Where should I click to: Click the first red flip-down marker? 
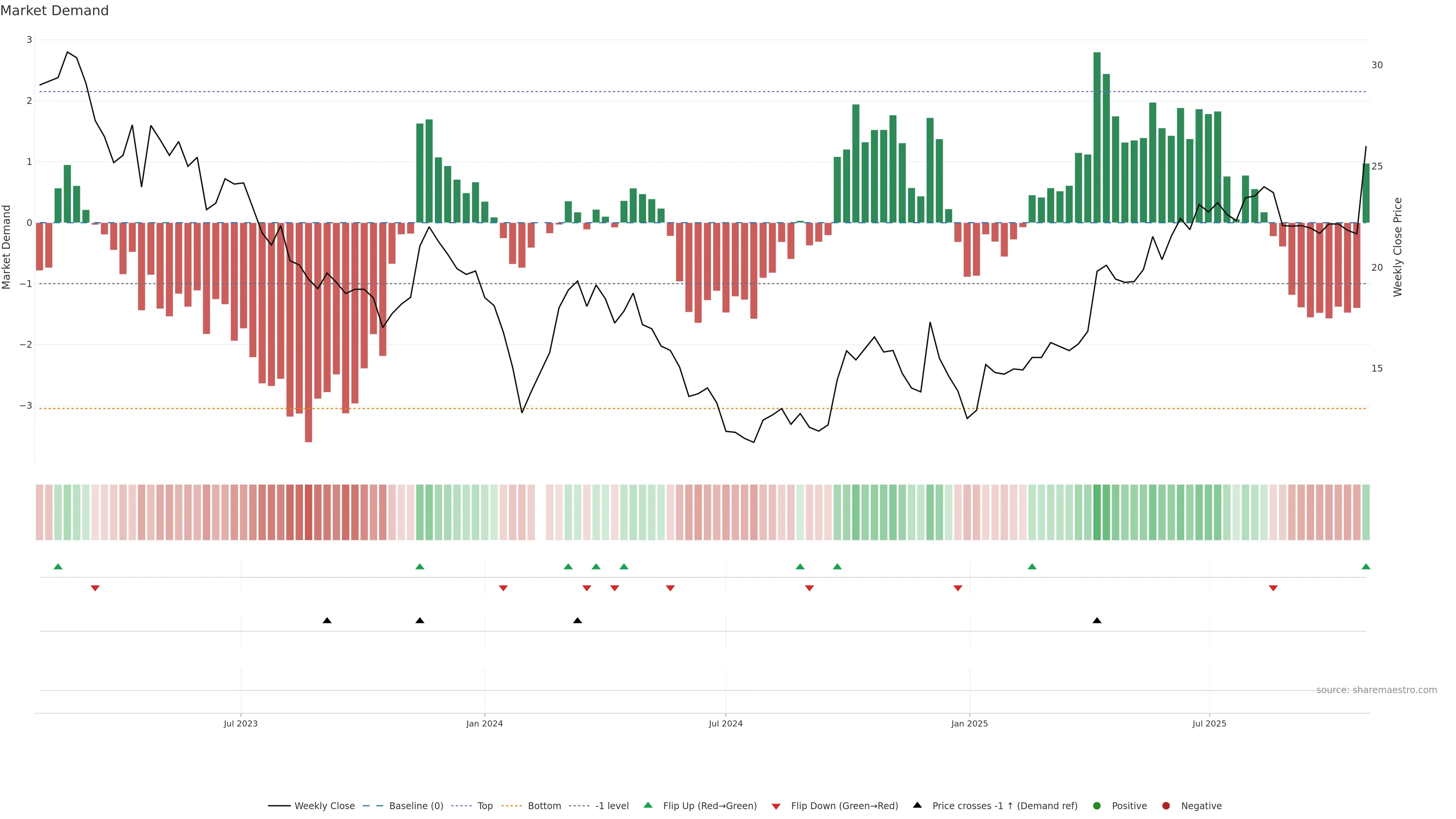[x=95, y=588]
